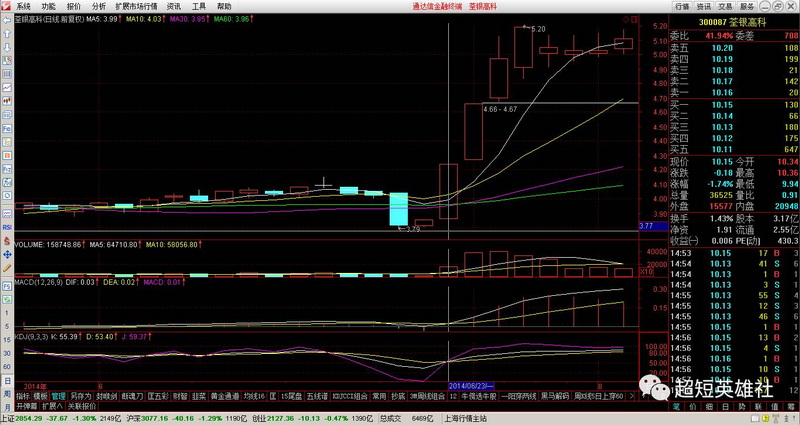Click the red application logo at top-left
The height and width of the screenshot is (425, 800).
point(7,6)
